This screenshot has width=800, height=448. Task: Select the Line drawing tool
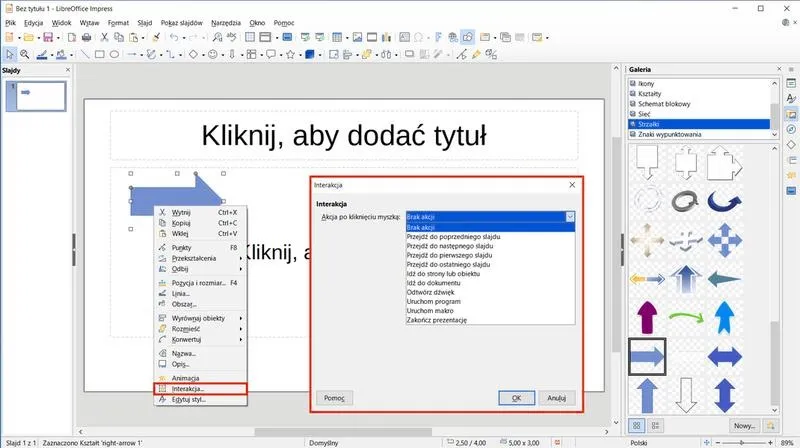click(85, 54)
